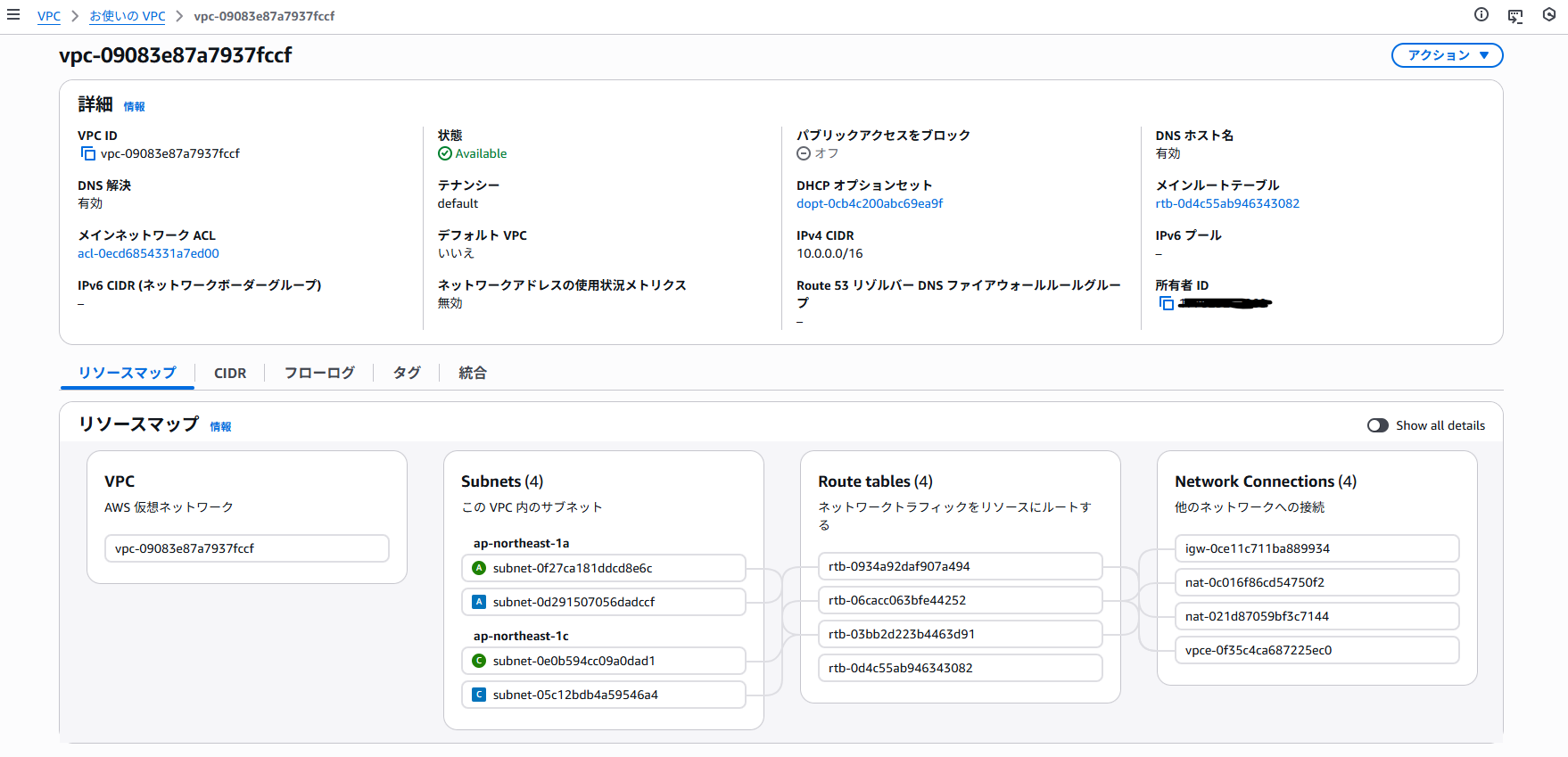Open the hexagon settings icon in header
This screenshot has height=757, width=1568.
click(1549, 14)
